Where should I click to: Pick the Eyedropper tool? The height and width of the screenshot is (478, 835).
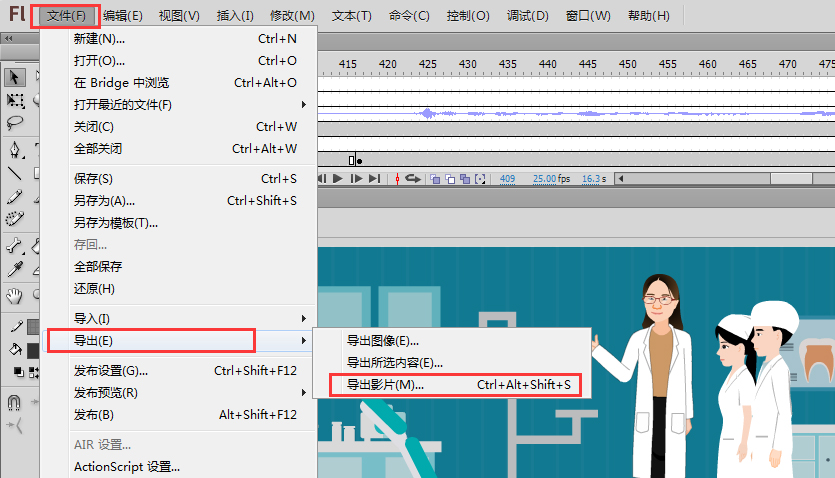pos(15,270)
